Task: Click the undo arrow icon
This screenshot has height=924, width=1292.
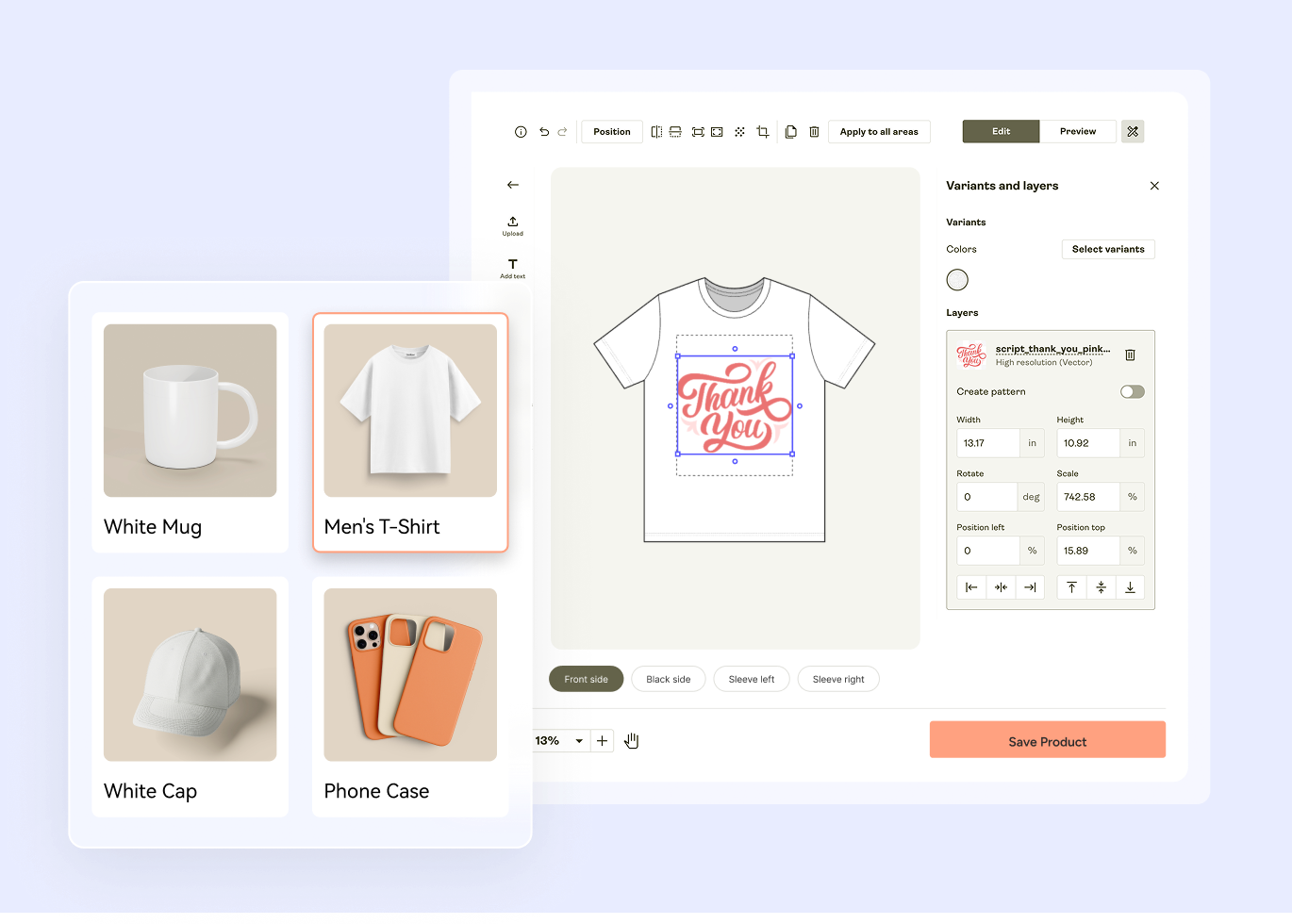Action: (x=544, y=132)
